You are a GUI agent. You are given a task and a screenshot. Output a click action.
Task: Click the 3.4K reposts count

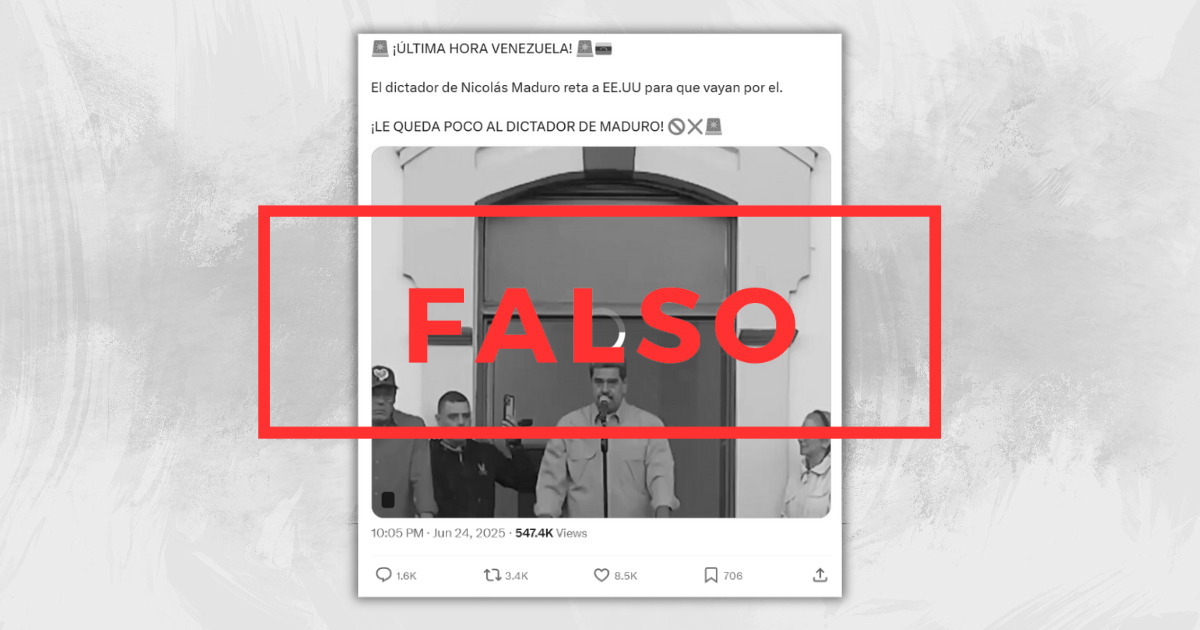click(x=516, y=576)
